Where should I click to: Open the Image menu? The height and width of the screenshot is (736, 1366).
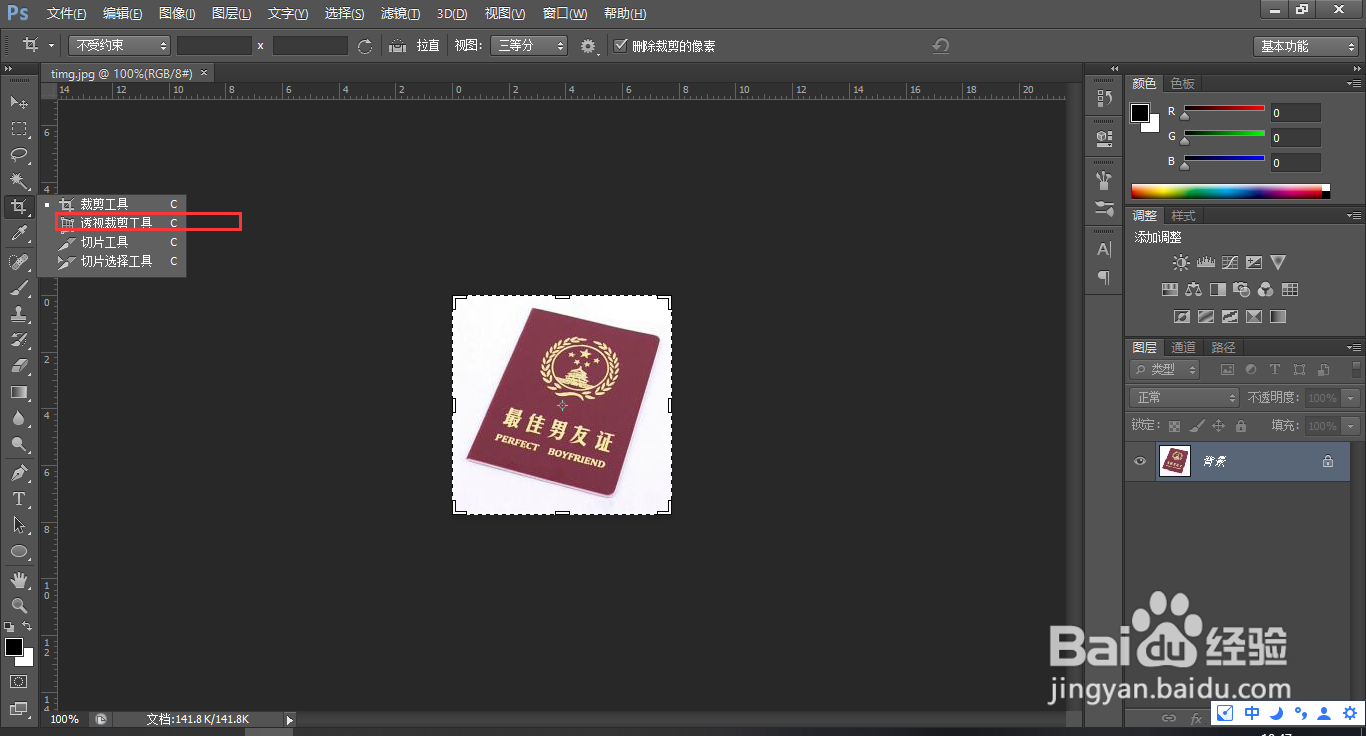pyautogui.click(x=177, y=14)
